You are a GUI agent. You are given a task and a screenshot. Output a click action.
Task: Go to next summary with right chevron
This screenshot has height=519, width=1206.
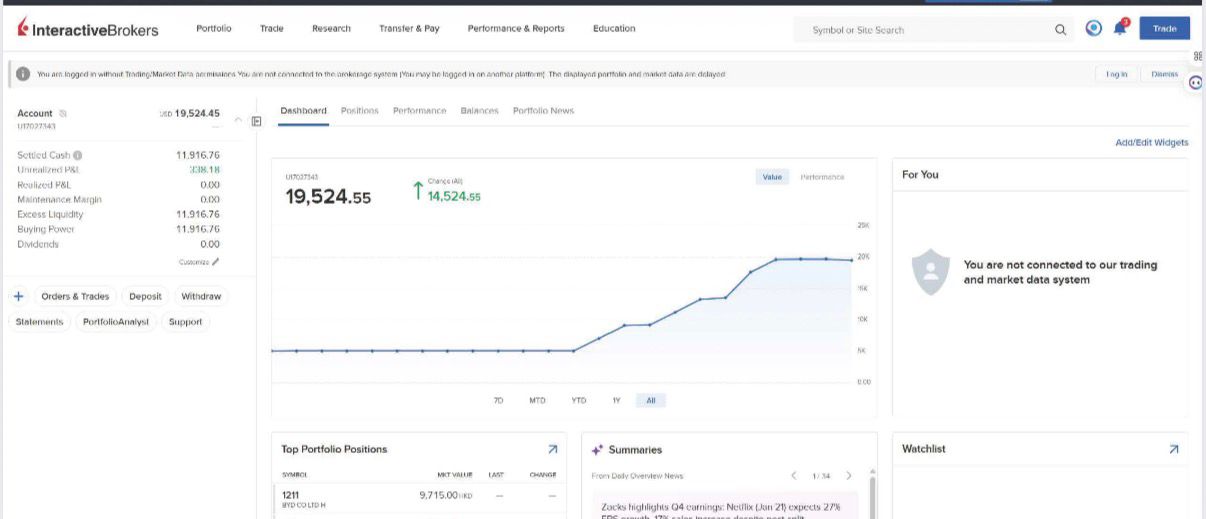coord(849,475)
